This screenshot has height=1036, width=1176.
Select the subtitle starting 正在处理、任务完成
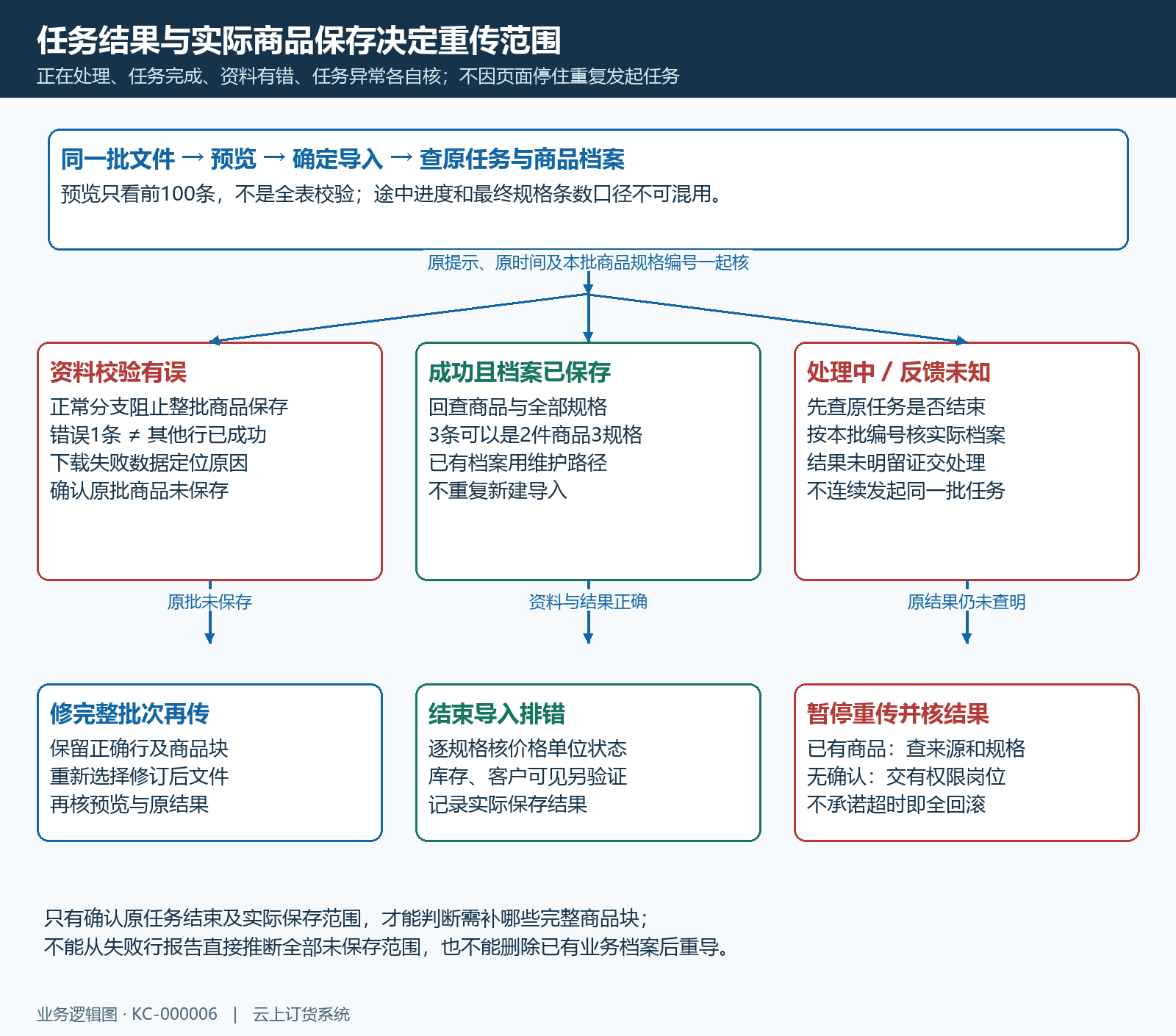(x=358, y=76)
